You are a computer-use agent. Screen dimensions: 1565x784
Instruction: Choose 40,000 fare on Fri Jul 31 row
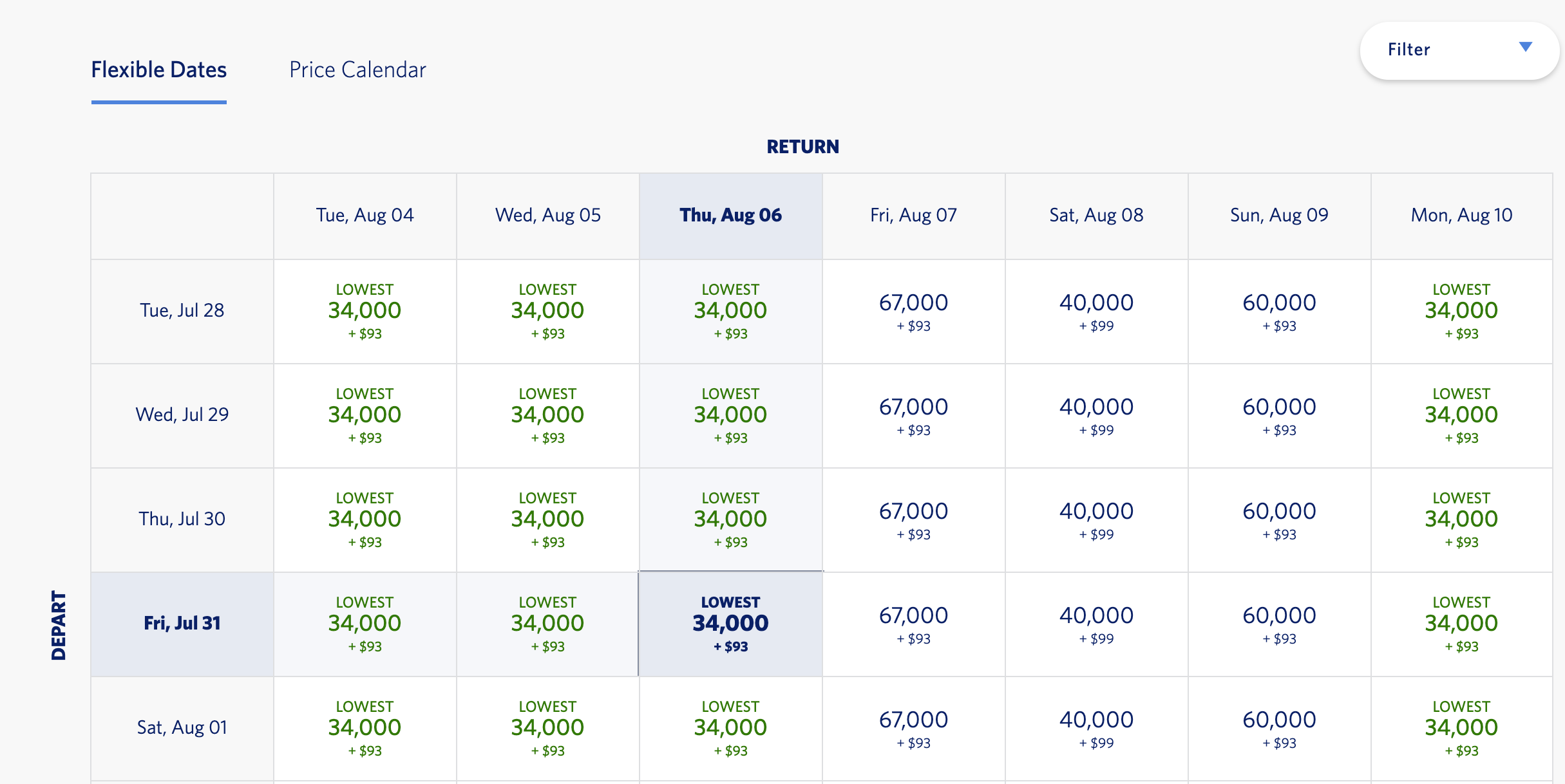1096,624
